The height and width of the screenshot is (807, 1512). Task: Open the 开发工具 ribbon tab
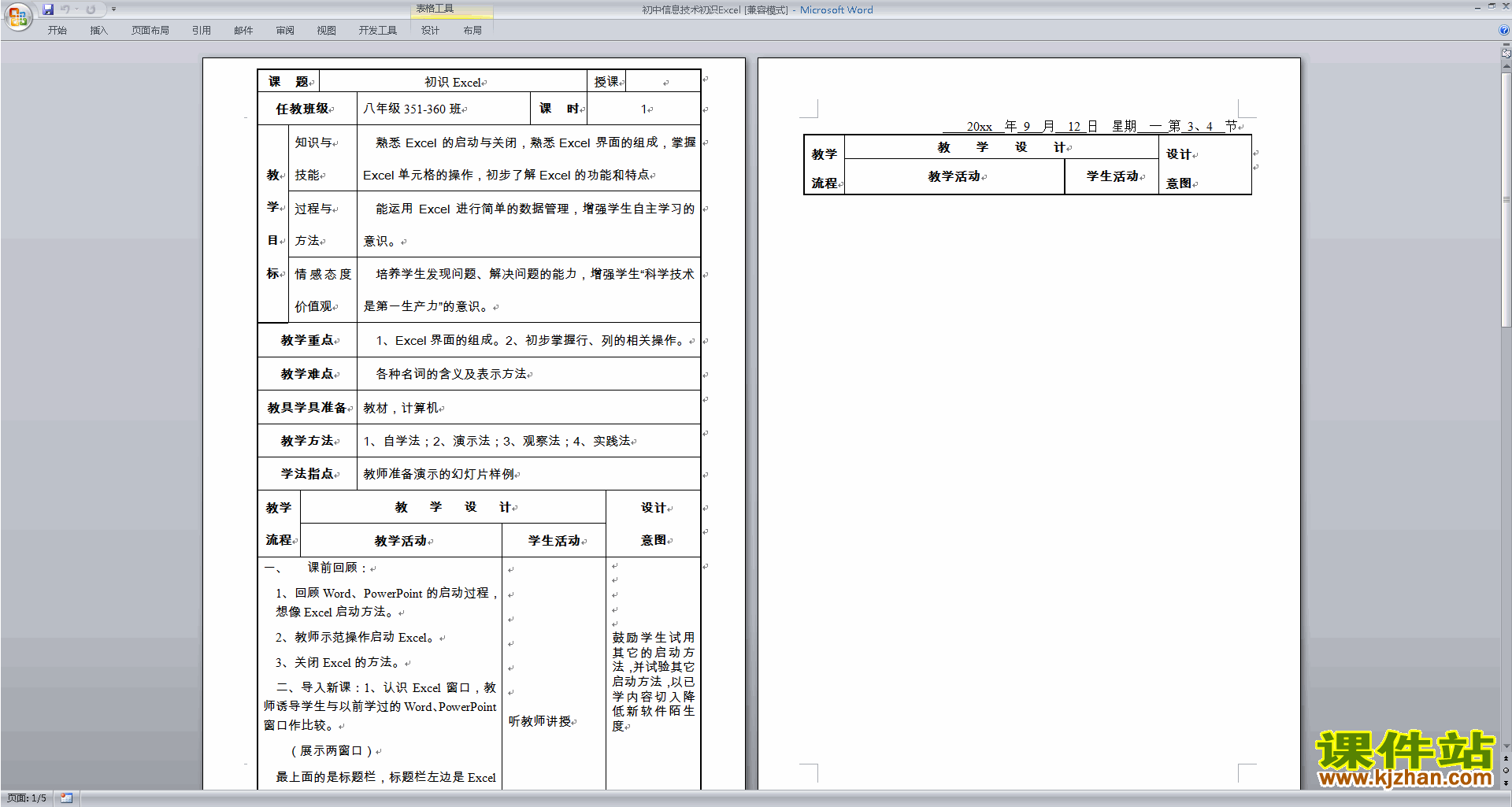tap(378, 31)
